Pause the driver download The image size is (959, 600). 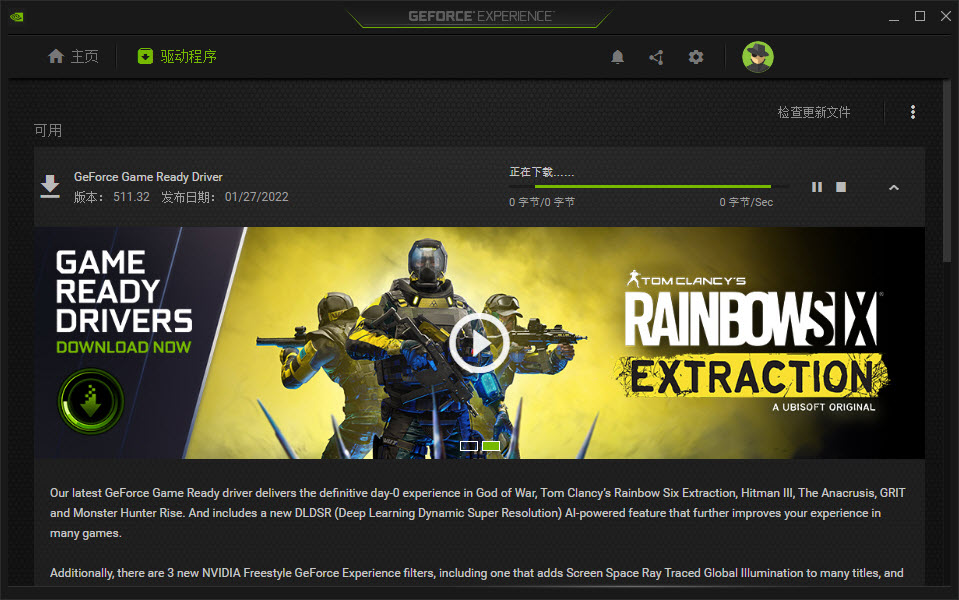[x=816, y=187]
